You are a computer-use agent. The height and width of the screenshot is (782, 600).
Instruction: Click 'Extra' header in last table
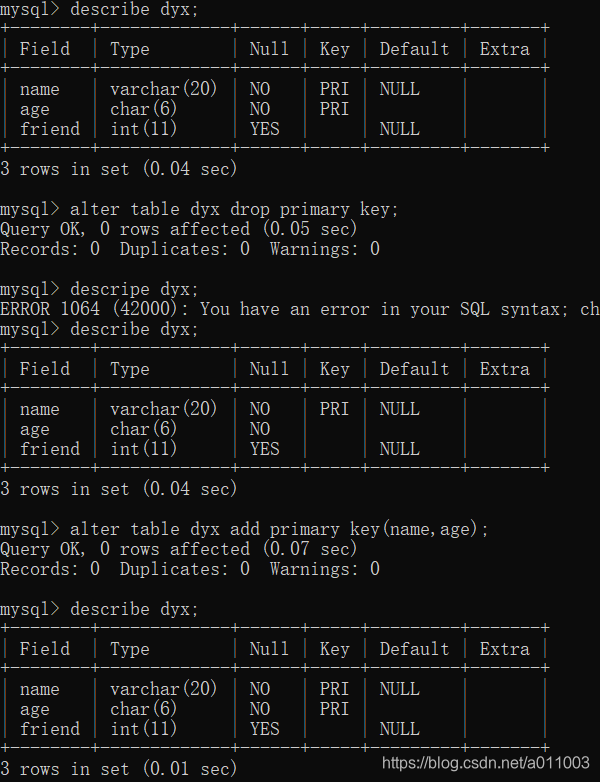(x=505, y=649)
